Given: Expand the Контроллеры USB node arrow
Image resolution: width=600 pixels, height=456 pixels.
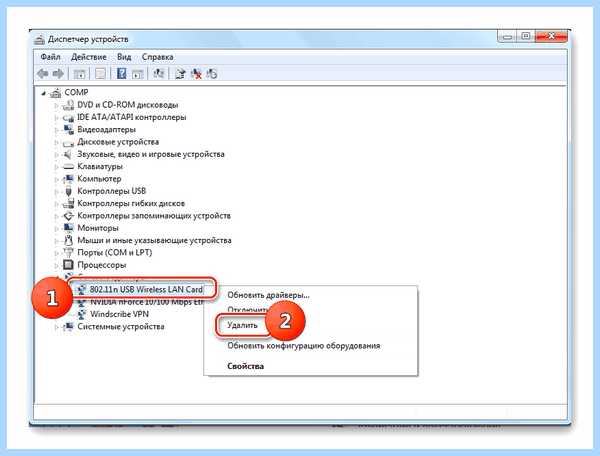Looking at the screenshot, I should point(56,192).
